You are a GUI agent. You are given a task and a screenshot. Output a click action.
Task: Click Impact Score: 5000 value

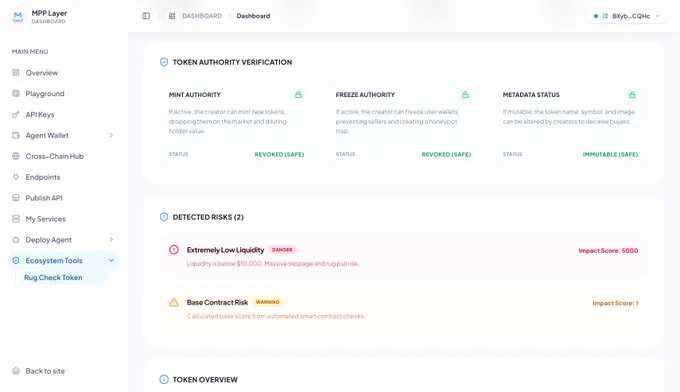608,251
